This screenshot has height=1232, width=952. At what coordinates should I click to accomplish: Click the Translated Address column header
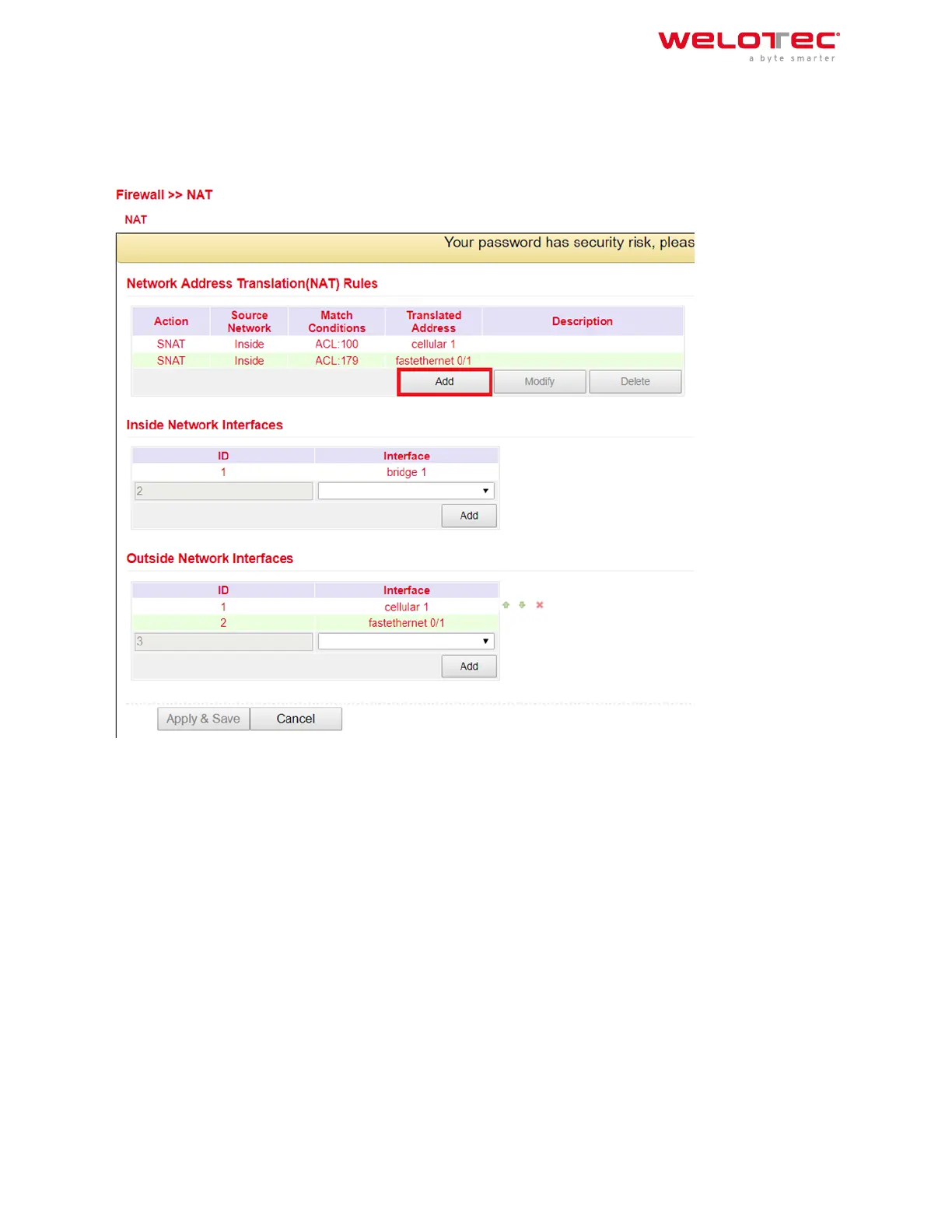coord(433,321)
